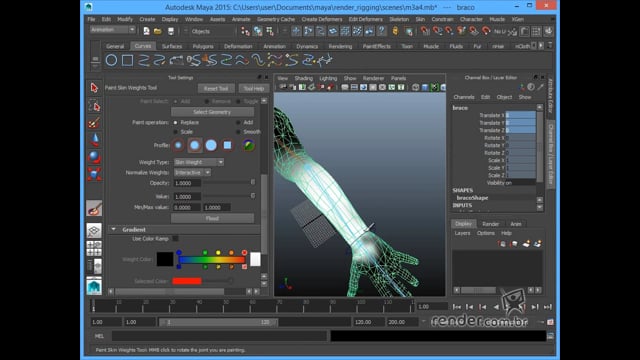The width and height of the screenshot is (640, 360).
Task: Open the File menu
Action: pos(91,19)
